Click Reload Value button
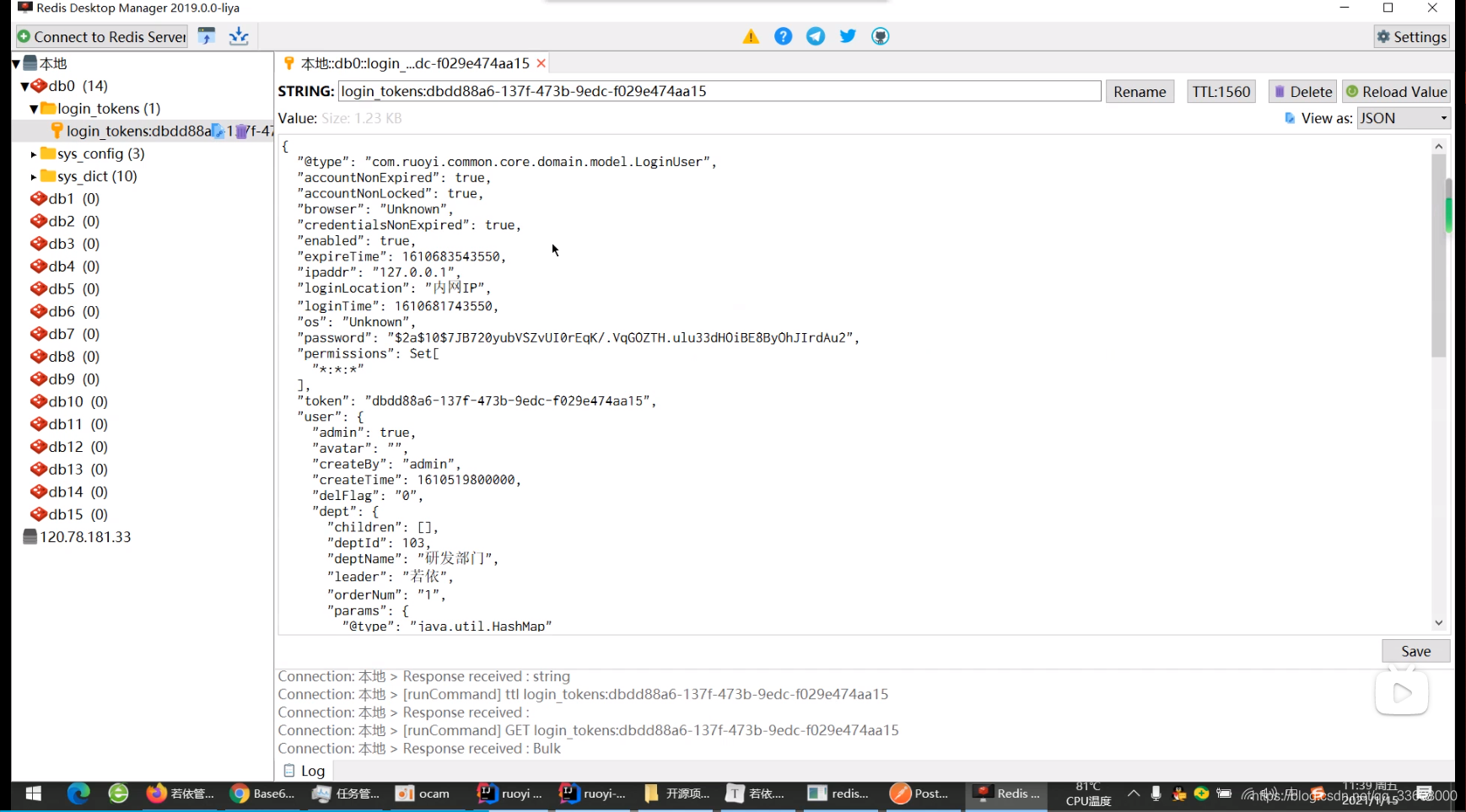 tap(1397, 92)
